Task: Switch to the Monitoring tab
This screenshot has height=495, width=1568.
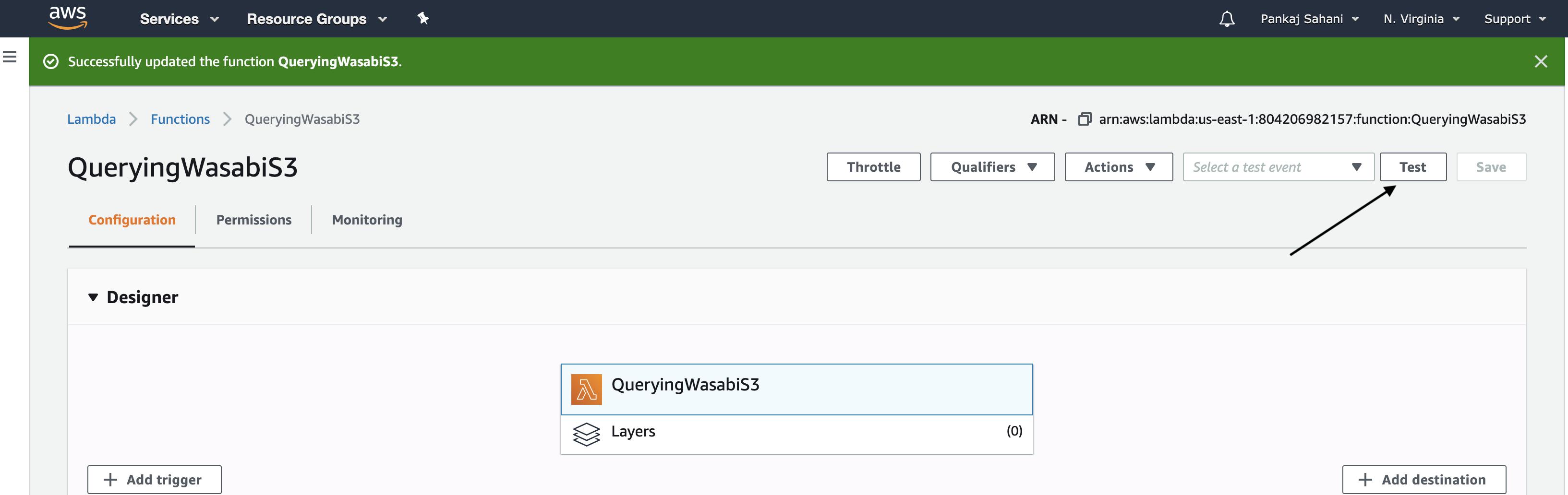Action: pyautogui.click(x=367, y=220)
